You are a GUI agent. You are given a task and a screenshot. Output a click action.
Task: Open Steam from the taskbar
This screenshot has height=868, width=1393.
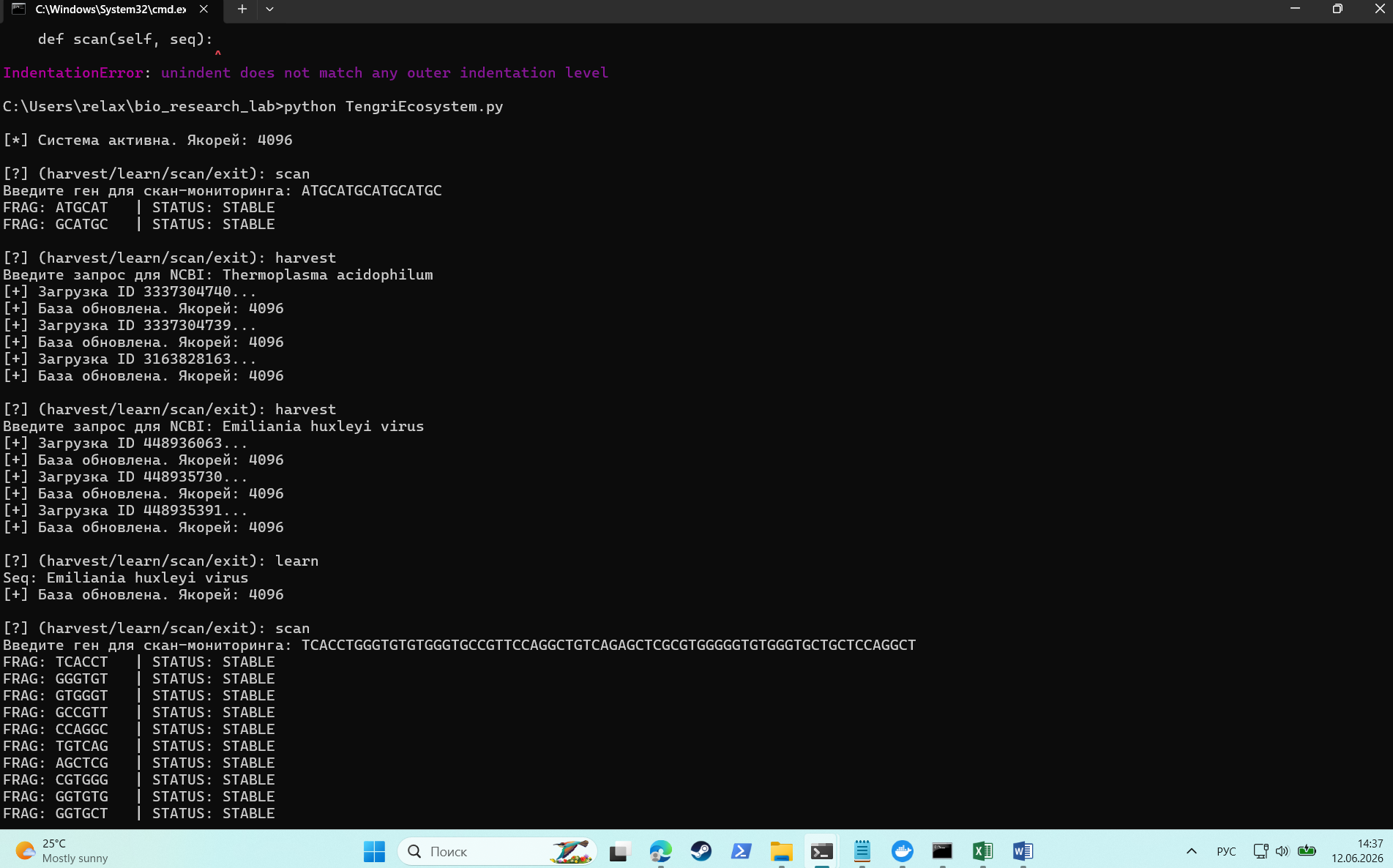pos(701,851)
